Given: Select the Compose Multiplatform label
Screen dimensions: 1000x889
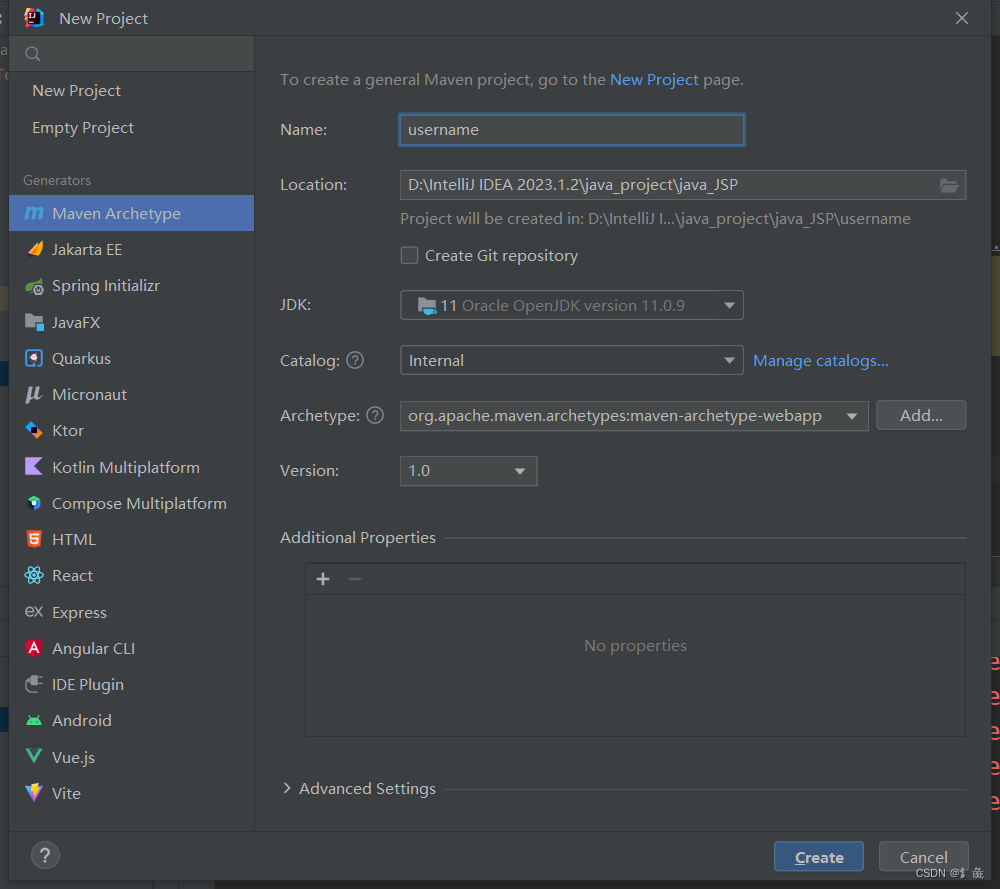Looking at the screenshot, I should pyautogui.click(x=139, y=504).
